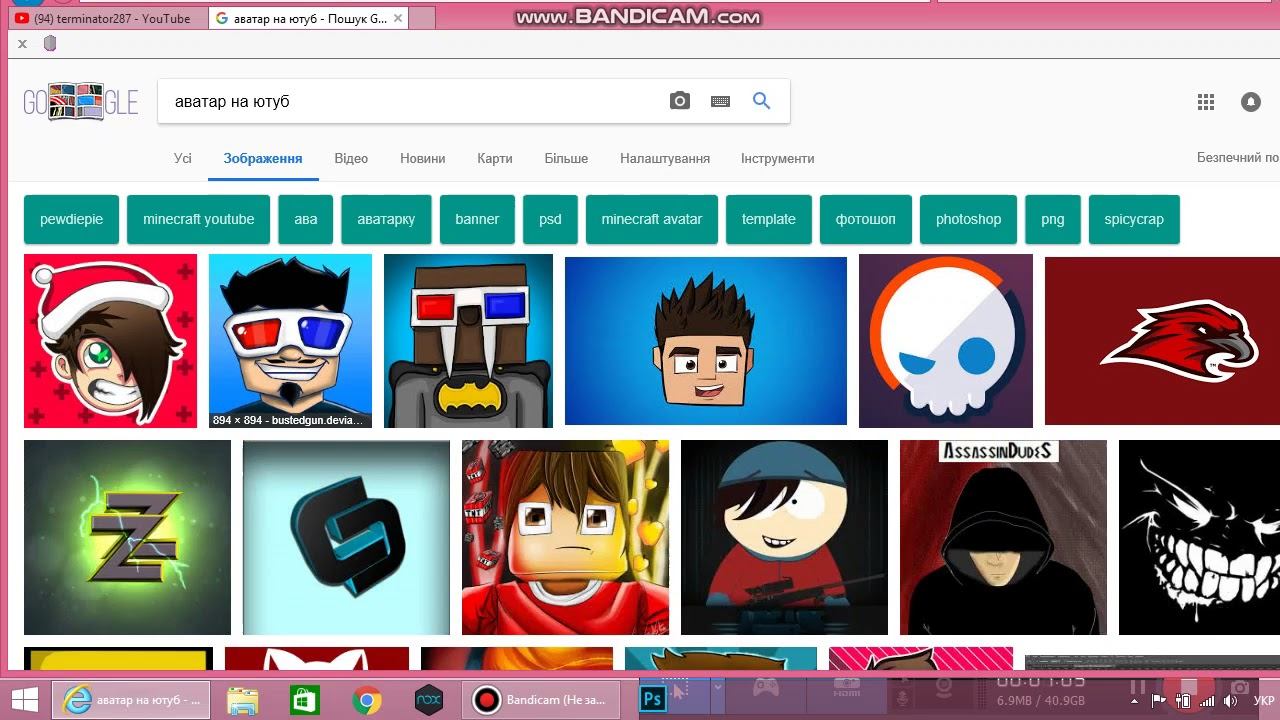
Task: Click the blue search magnifier button
Action: tap(761, 101)
